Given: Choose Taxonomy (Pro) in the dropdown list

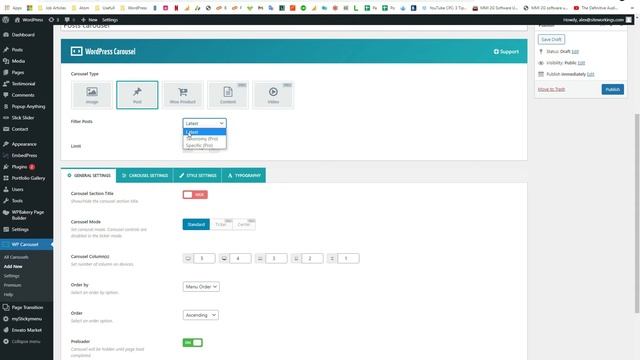Looking at the screenshot, I should [x=204, y=139].
